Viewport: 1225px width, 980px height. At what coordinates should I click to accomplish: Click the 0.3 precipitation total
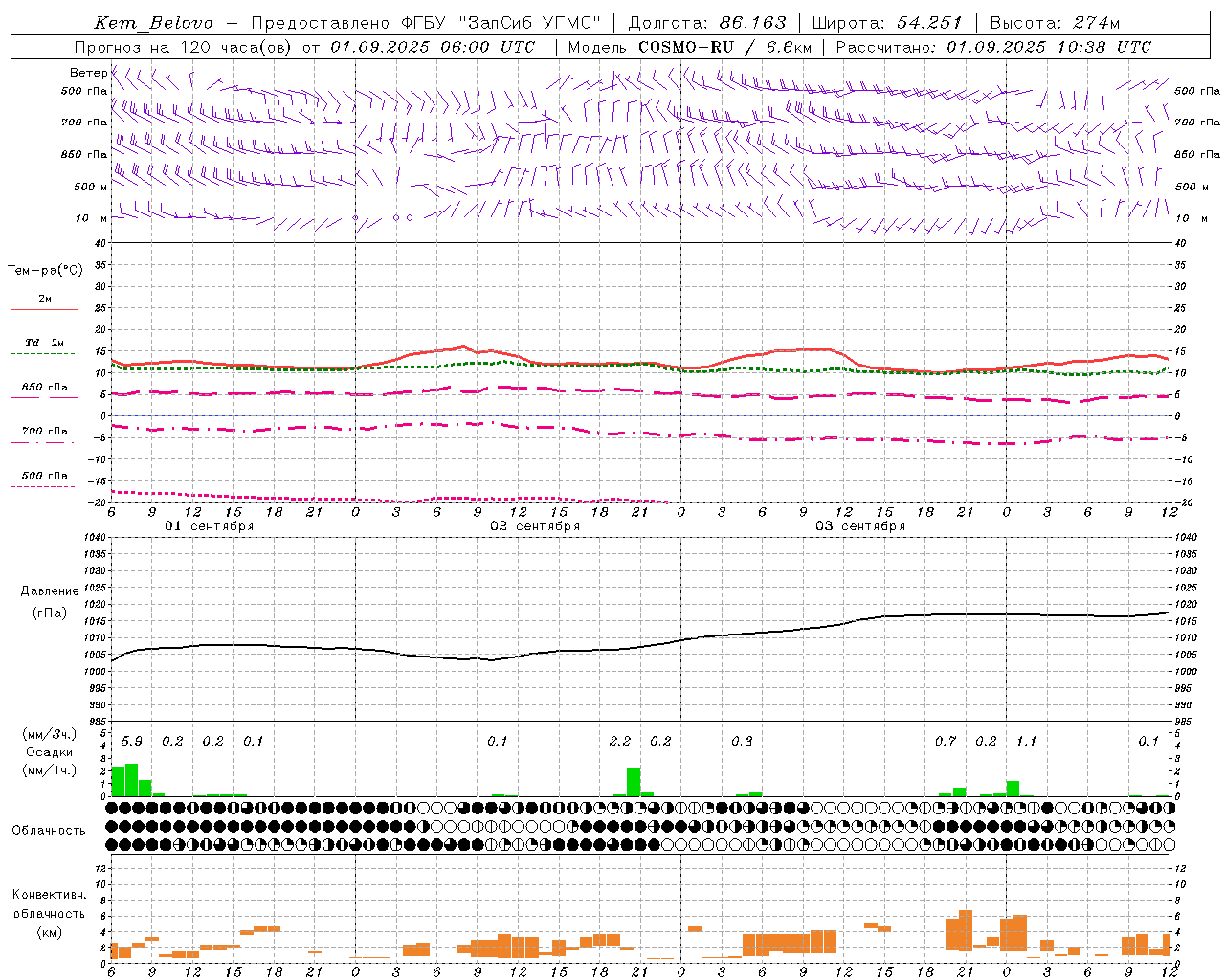pos(742,741)
